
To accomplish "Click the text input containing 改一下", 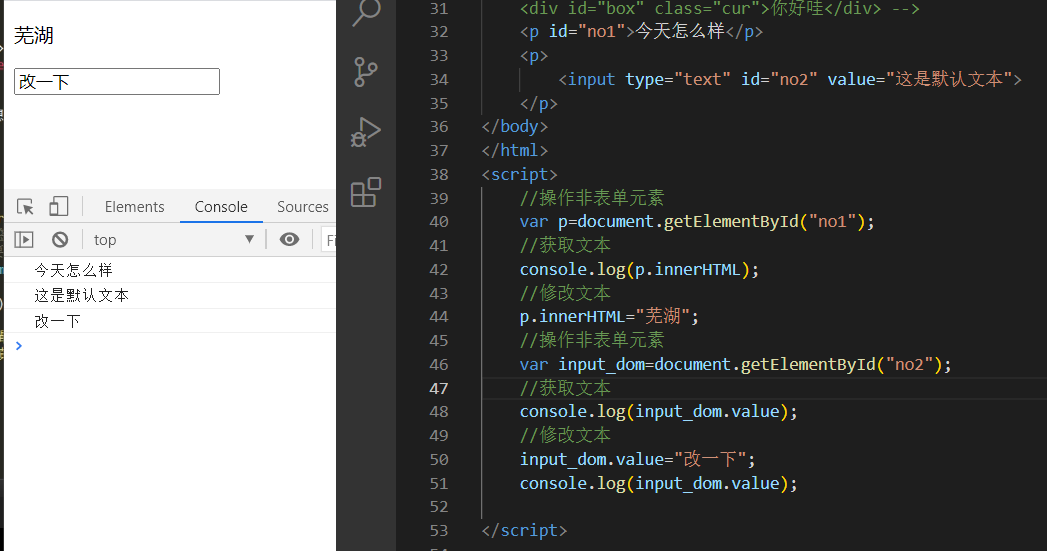I will 117,81.
